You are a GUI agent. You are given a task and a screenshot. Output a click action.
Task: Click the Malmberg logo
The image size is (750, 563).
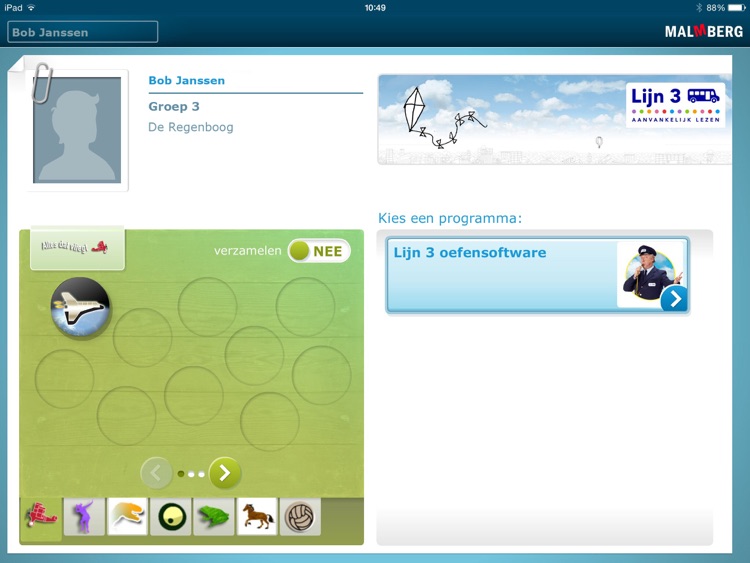pyautogui.click(x=704, y=32)
